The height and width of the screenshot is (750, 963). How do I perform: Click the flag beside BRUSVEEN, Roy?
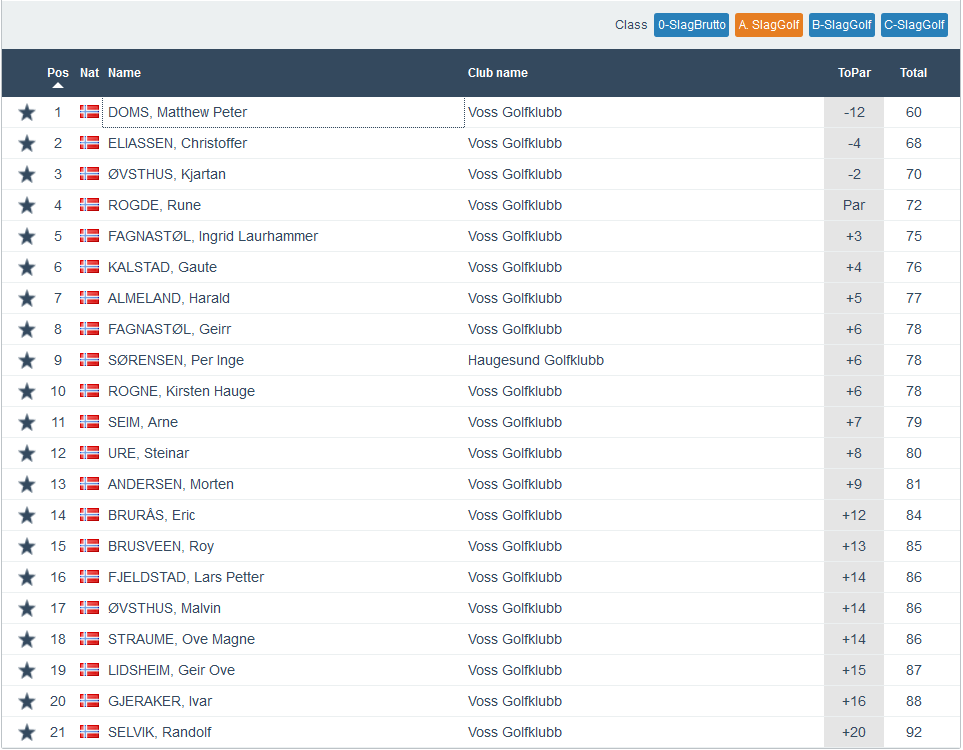point(90,546)
